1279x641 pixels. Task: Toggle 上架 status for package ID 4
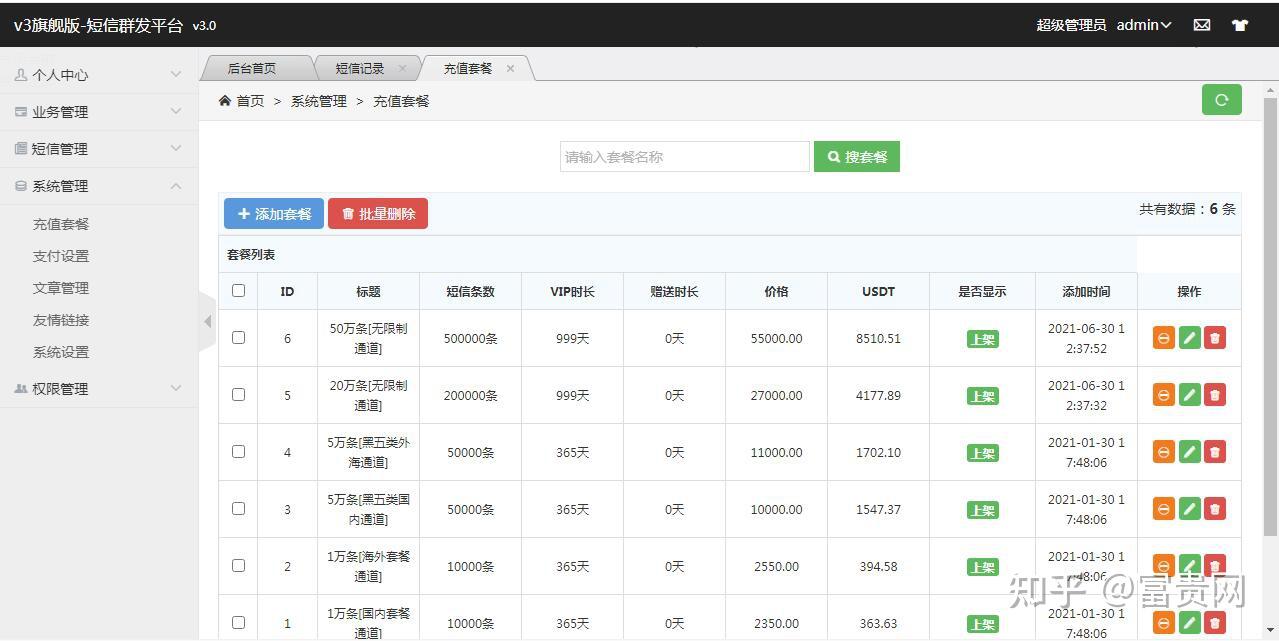tap(982, 453)
